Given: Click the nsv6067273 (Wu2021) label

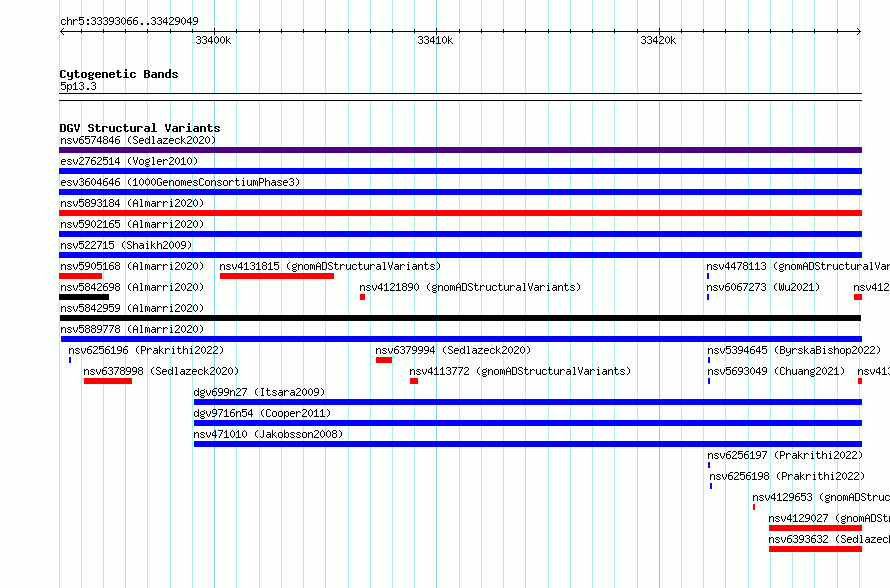Looking at the screenshot, I should [763, 287].
